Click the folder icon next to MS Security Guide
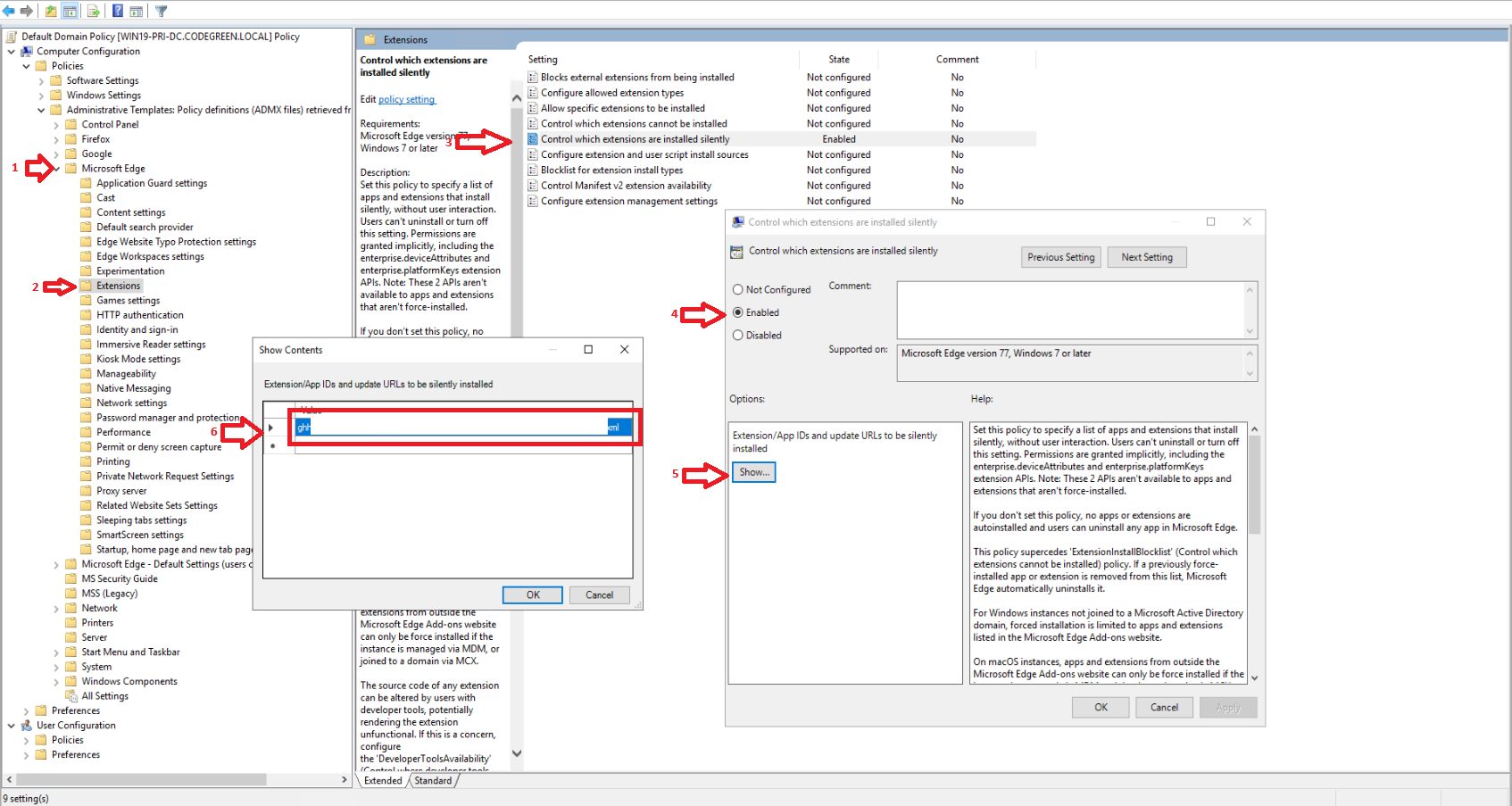The height and width of the screenshot is (806, 1512). click(x=71, y=579)
